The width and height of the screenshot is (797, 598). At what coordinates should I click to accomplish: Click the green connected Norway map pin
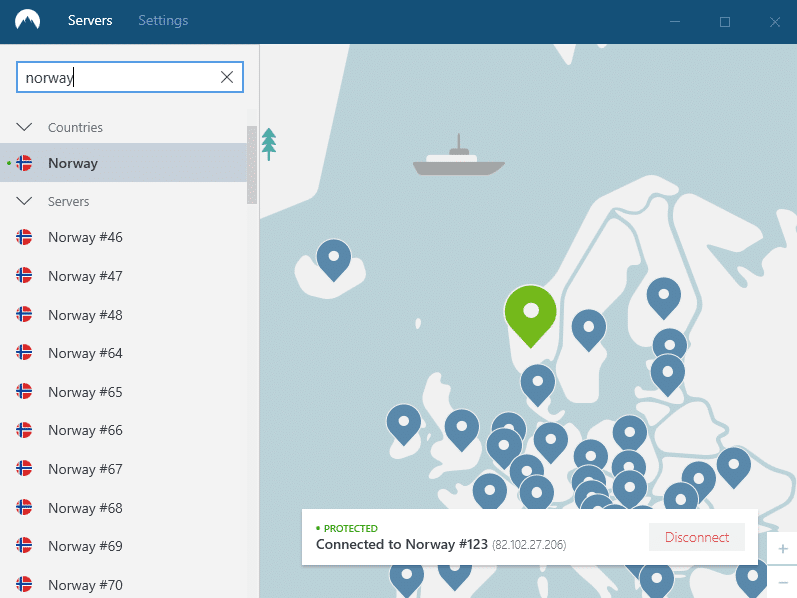click(x=531, y=315)
